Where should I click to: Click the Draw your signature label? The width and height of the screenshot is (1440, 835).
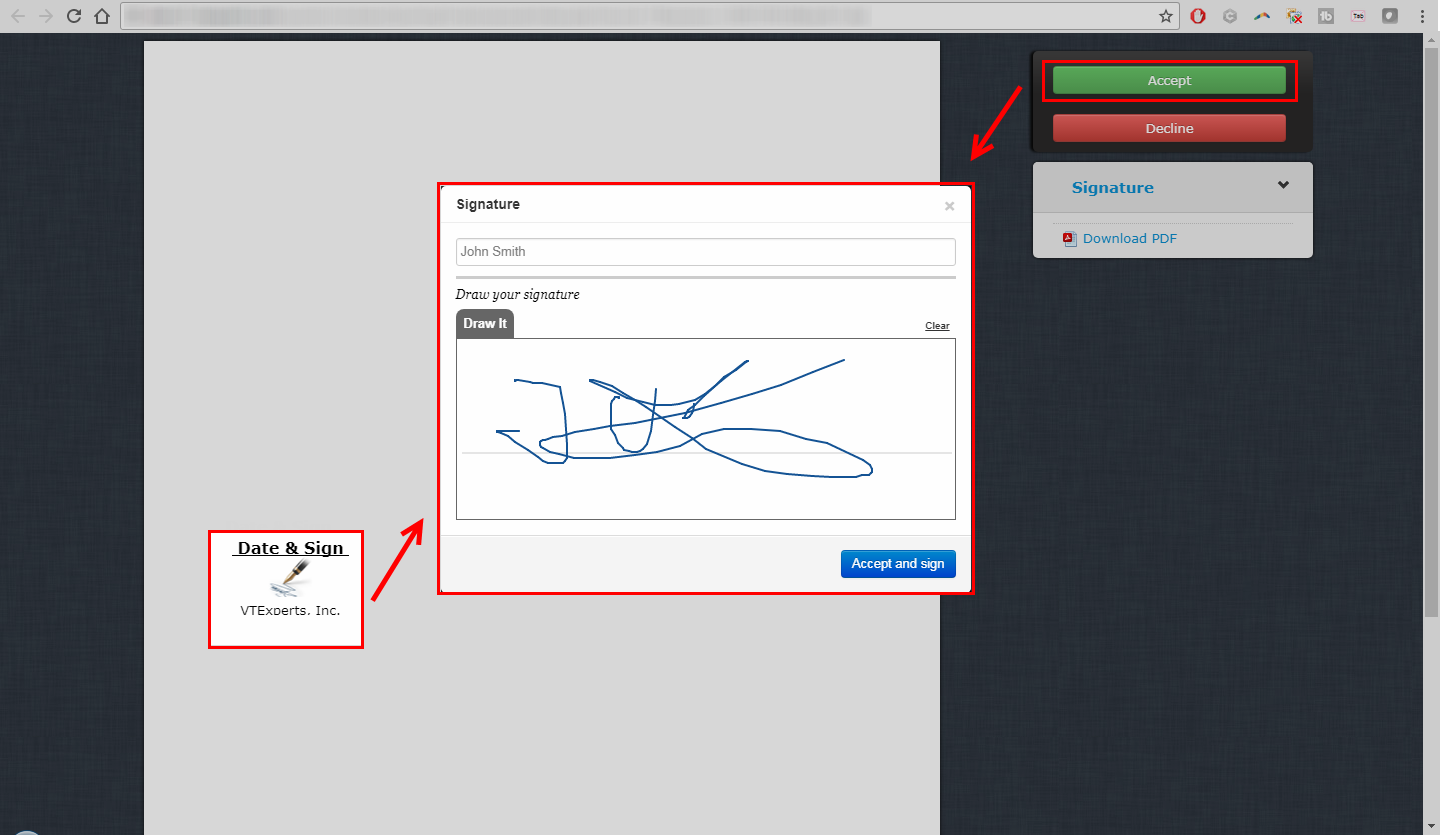(517, 295)
